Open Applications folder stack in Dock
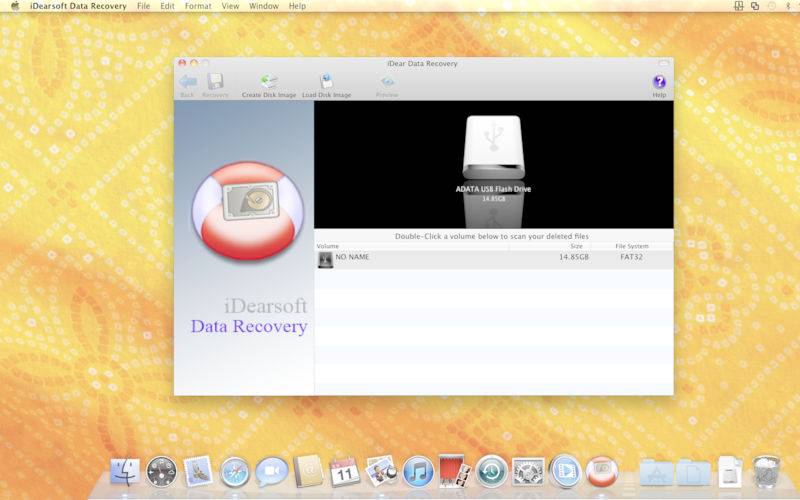 (657, 472)
